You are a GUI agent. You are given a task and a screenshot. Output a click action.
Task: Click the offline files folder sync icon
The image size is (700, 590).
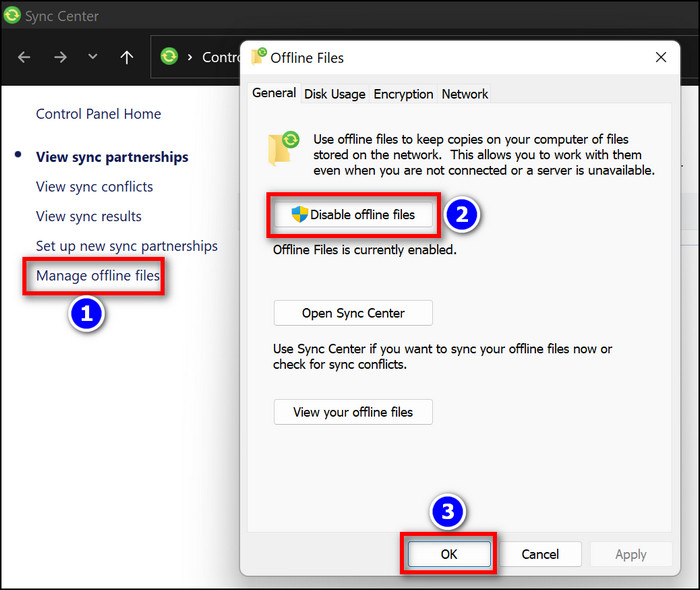click(x=283, y=149)
